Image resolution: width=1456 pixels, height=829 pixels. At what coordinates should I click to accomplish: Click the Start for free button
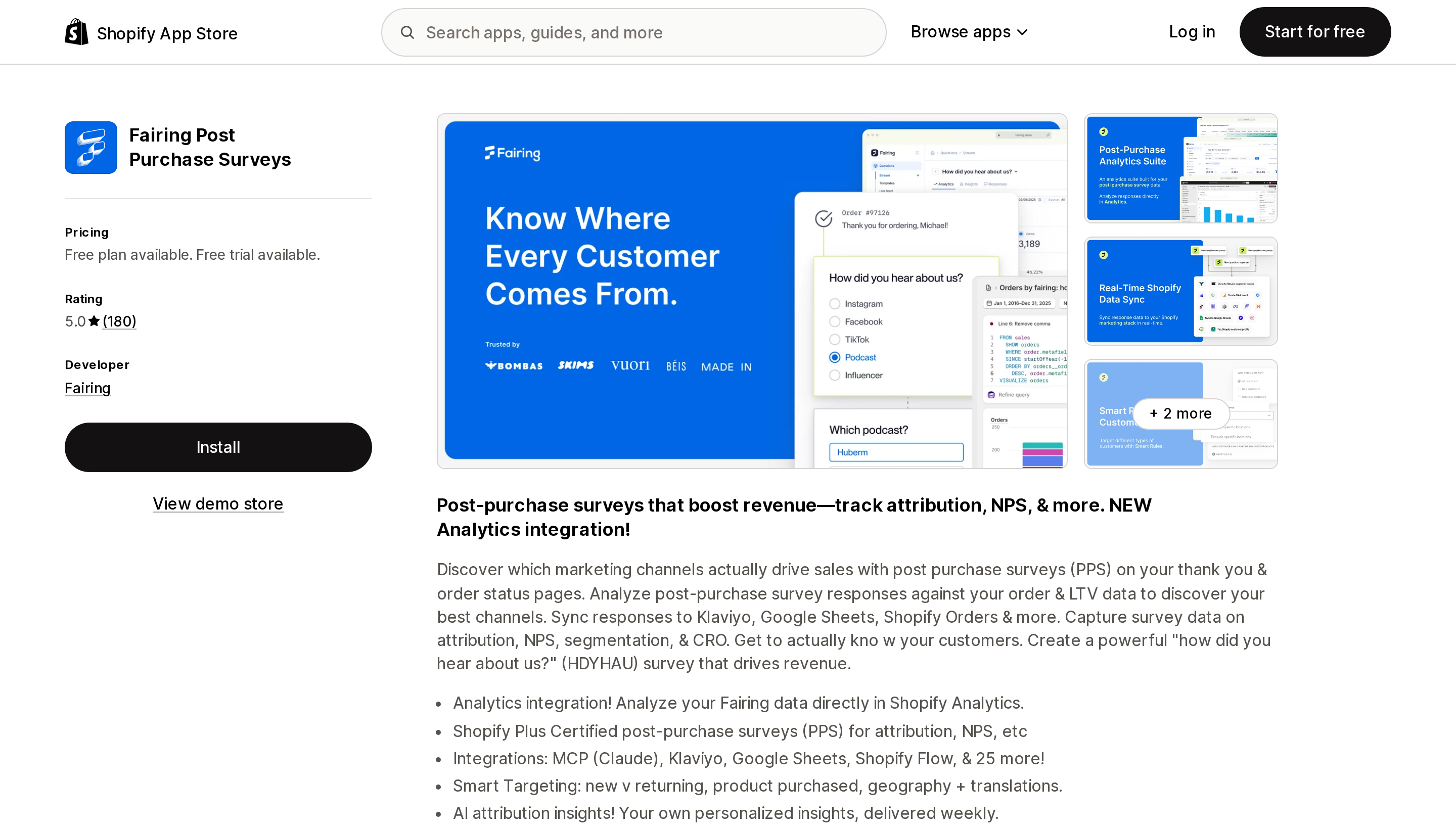point(1315,32)
